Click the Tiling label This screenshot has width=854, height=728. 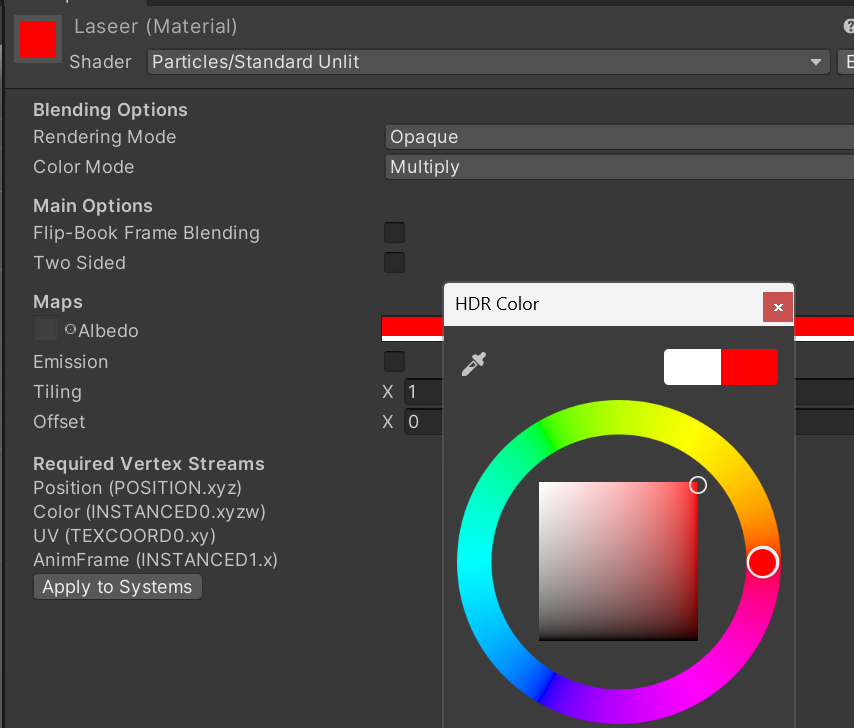57,392
